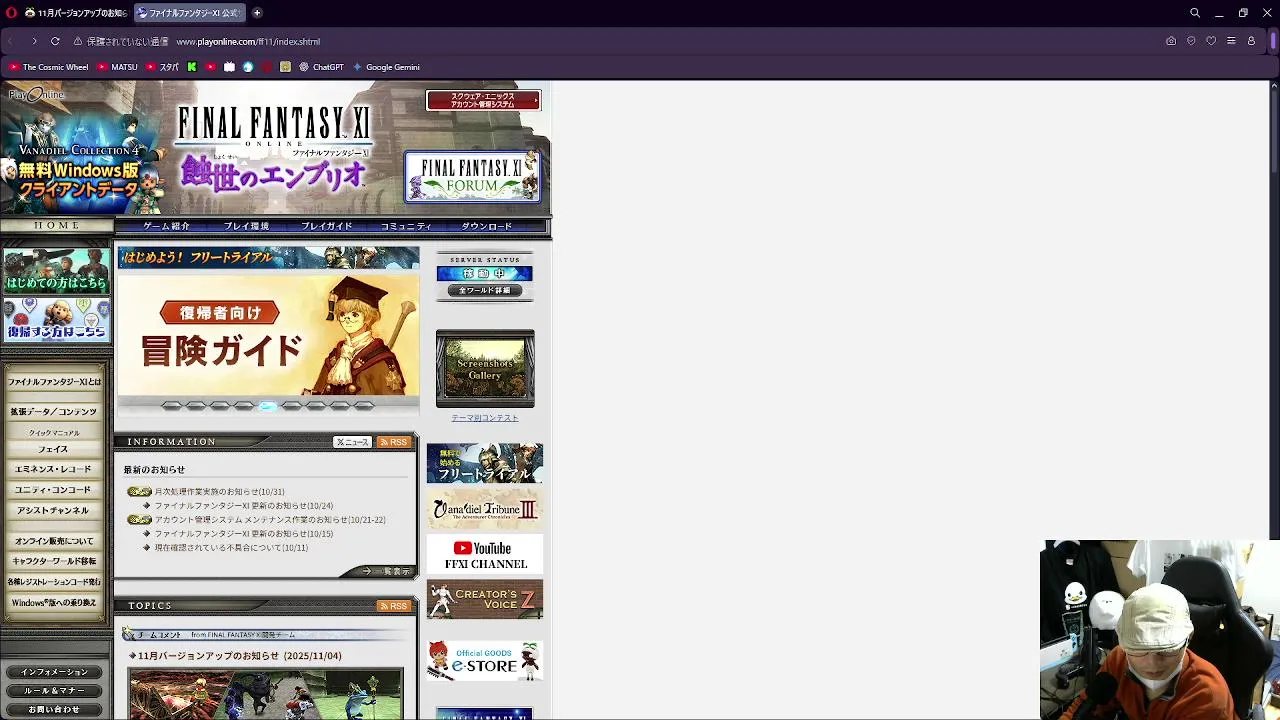Open 月次処理作業実施のお知らせ(10/31) news item
The height and width of the screenshot is (720, 1280).
(x=219, y=492)
